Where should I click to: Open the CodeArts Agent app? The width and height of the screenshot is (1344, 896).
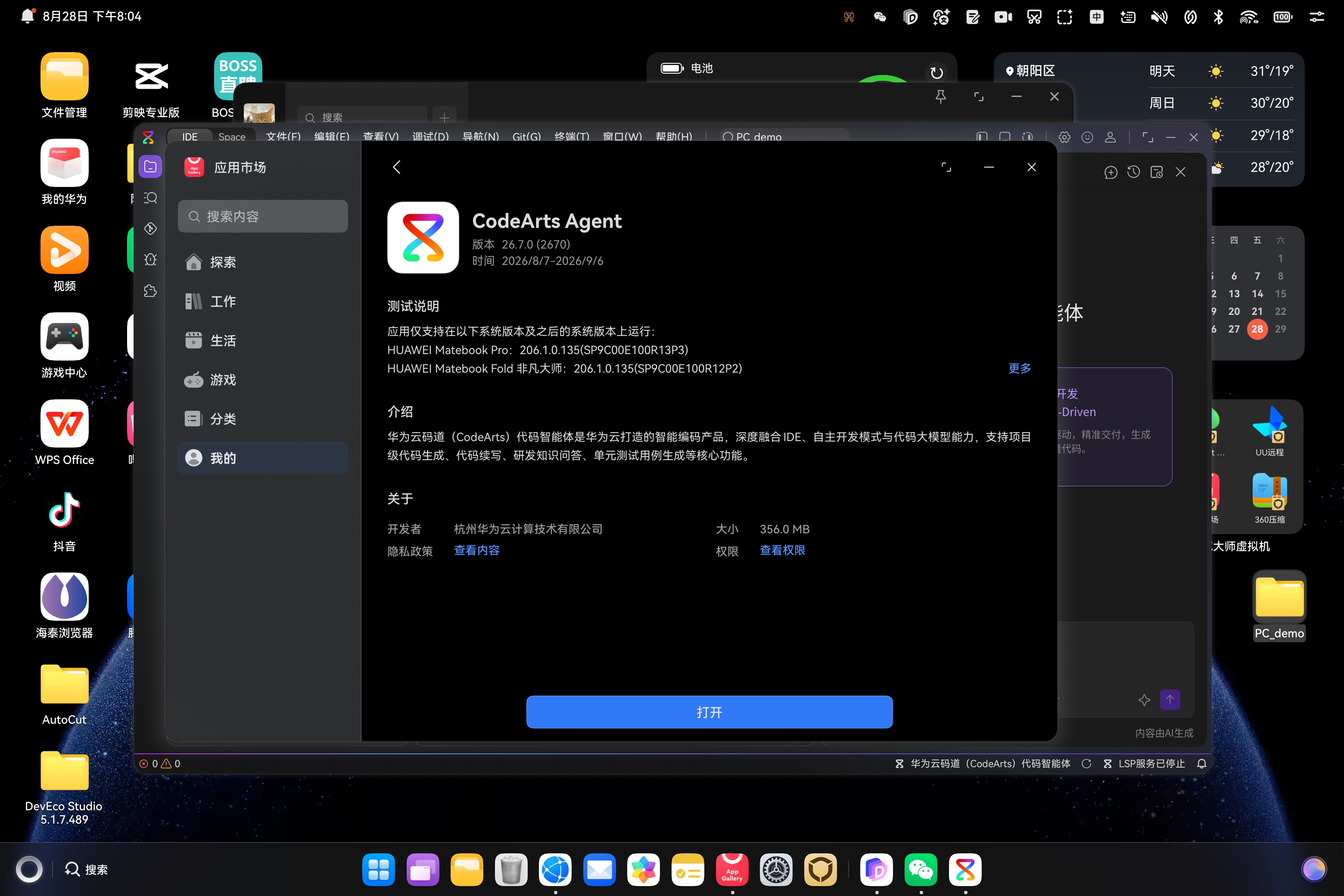[x=709, y=712]
